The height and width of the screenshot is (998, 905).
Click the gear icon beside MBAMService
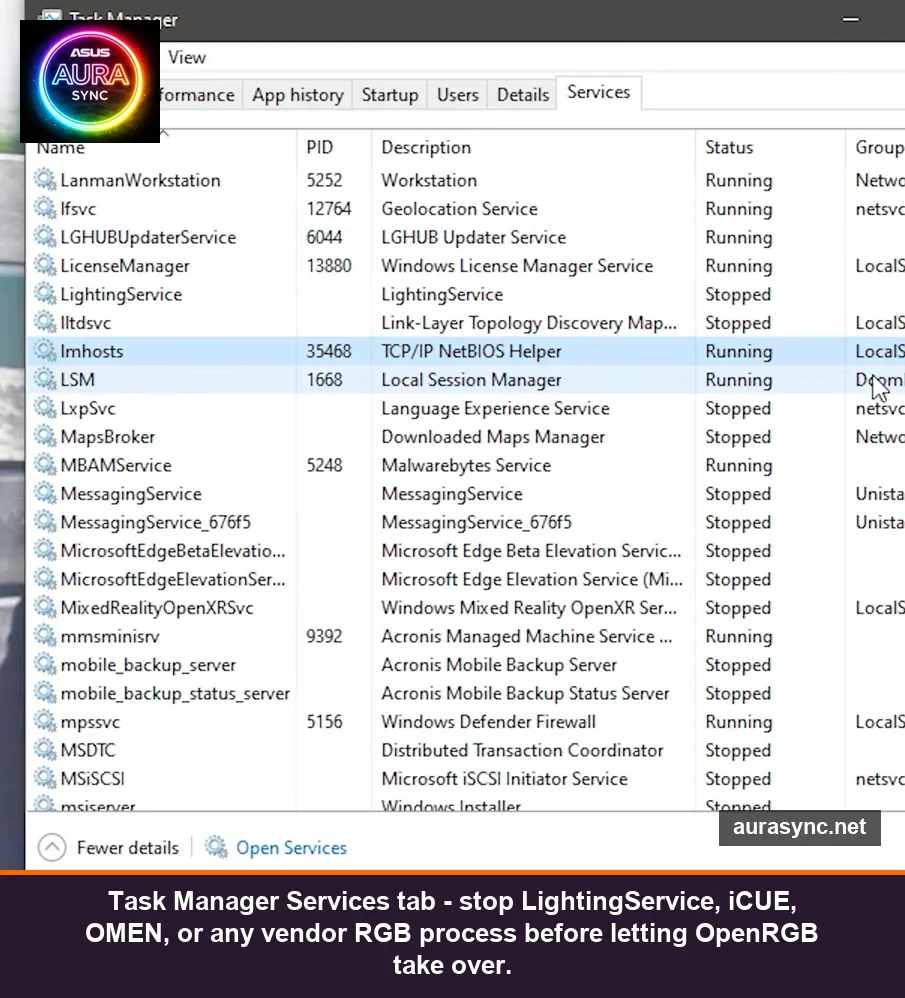pyautogui.click(x=43, y=465)
